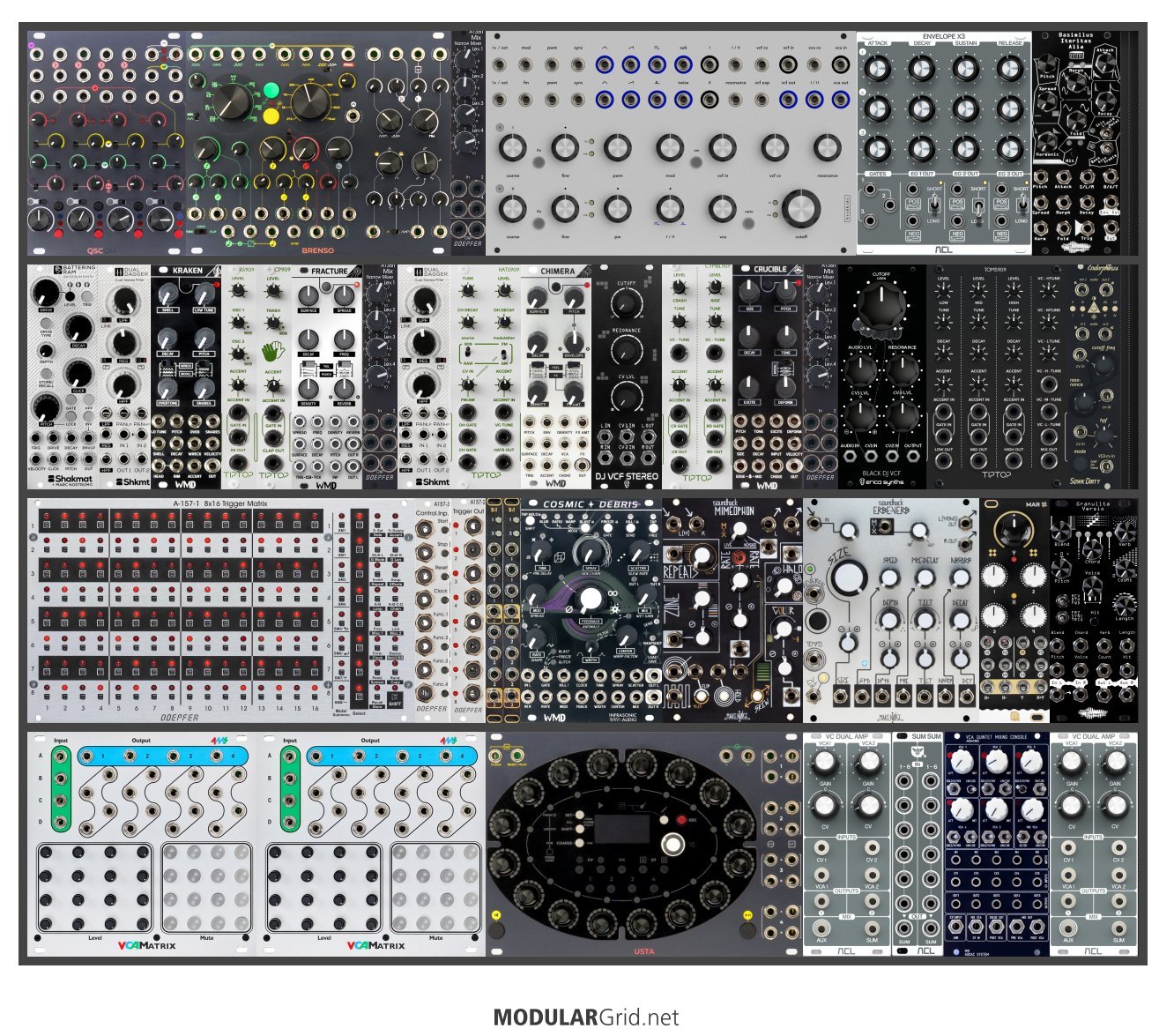Click the Repeats knob on Mimeophon
The image size is (1174, 1036).
point(702,557)
